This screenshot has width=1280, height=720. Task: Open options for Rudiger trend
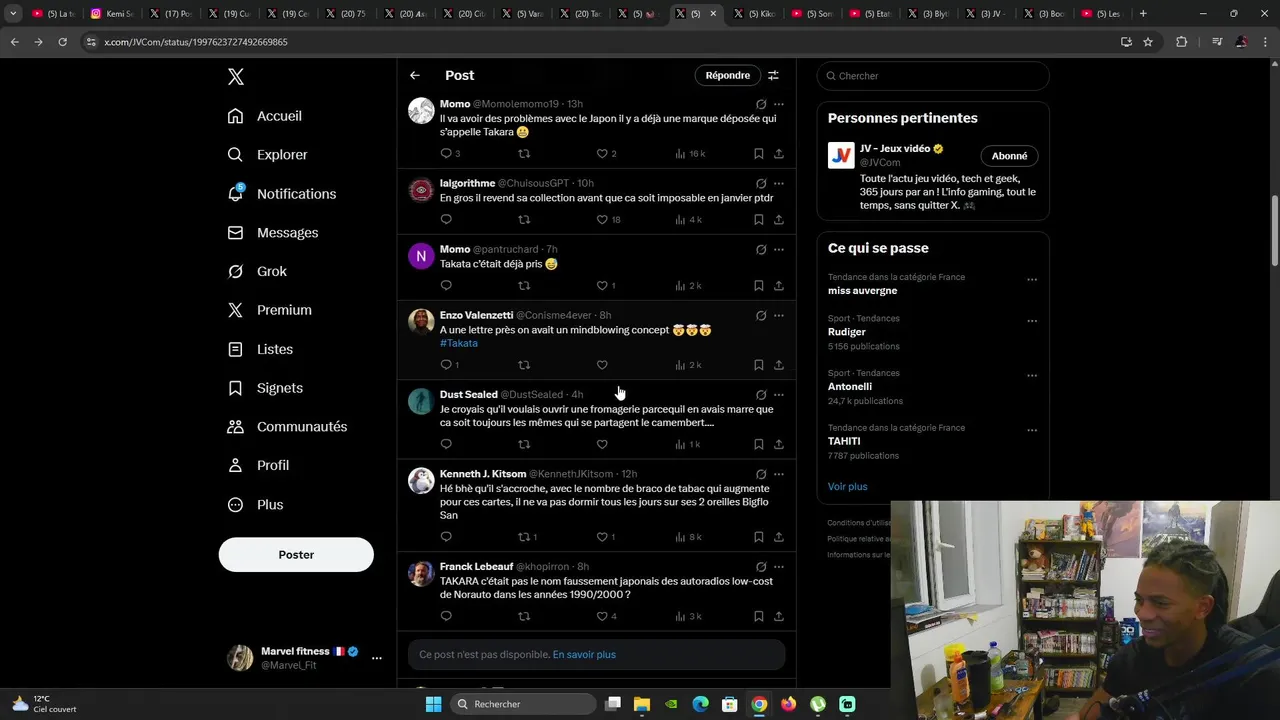(x=1032, y=321)
